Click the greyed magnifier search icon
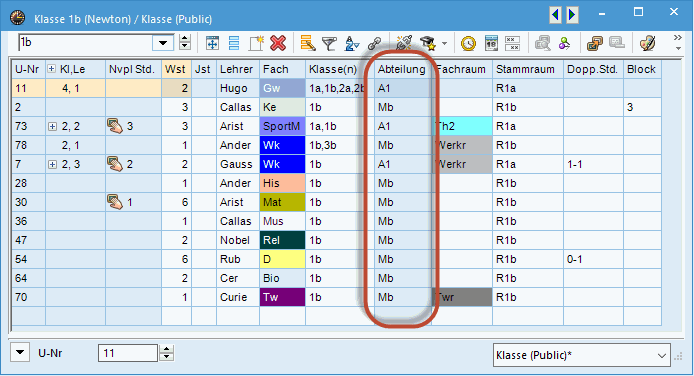The height and width of the screenshot is (376, 694). tap(543, 43)
